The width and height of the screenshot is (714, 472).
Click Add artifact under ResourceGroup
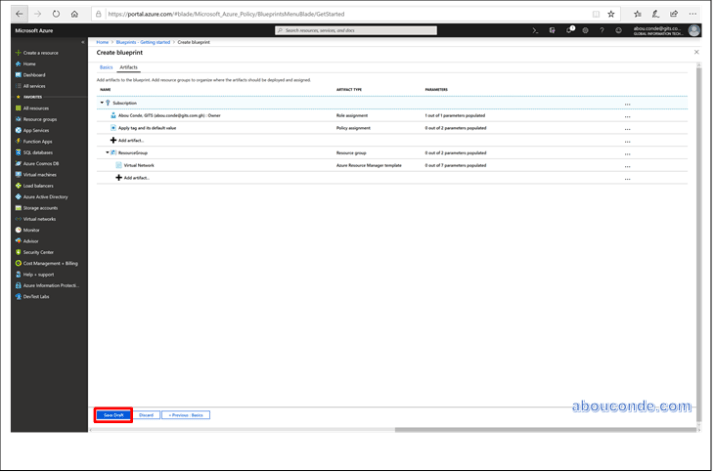[137, 178]
